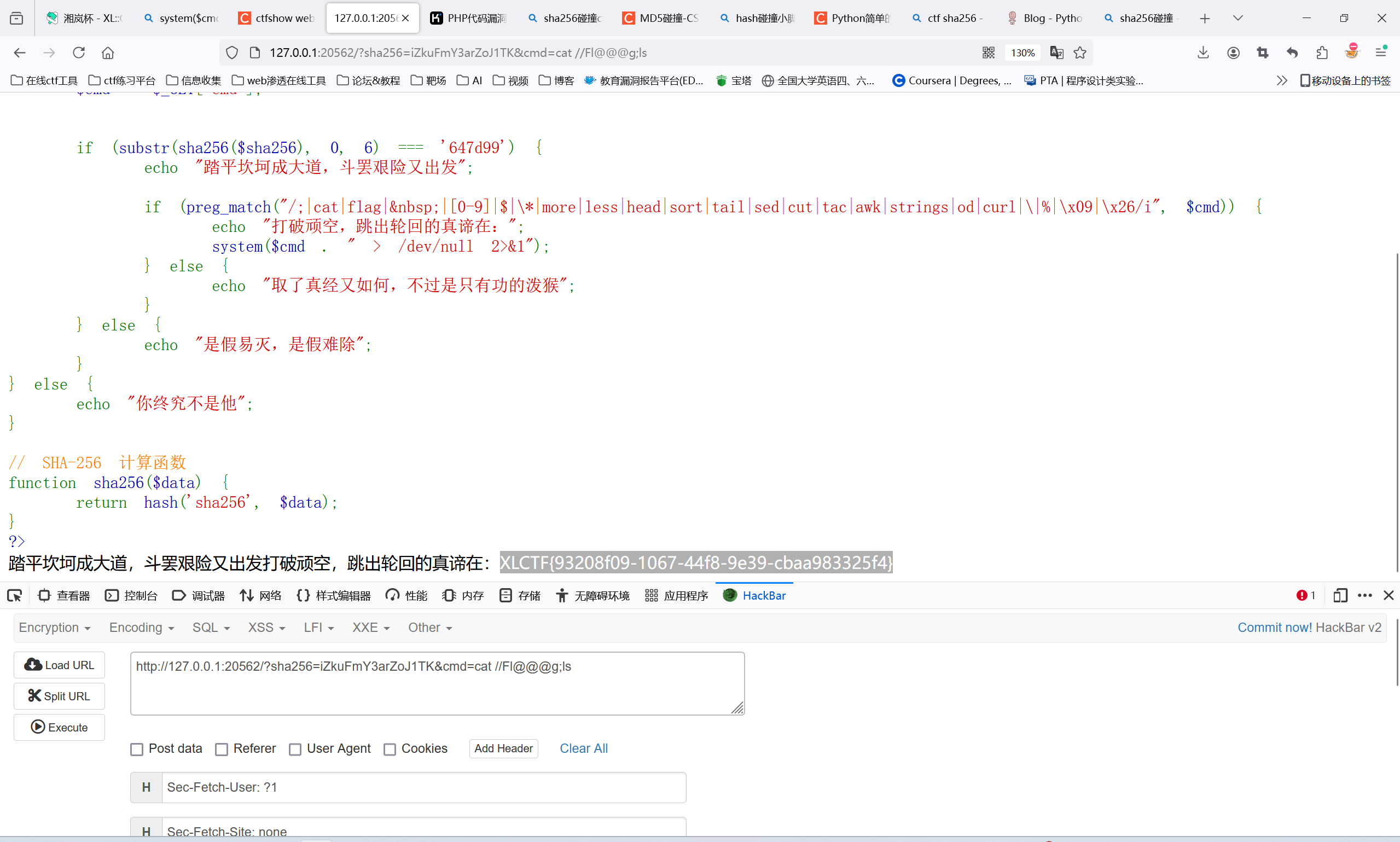Screen dimensions: 1400x842
Task: Activate the devtools element picker icon
Action: pos(14,595)
